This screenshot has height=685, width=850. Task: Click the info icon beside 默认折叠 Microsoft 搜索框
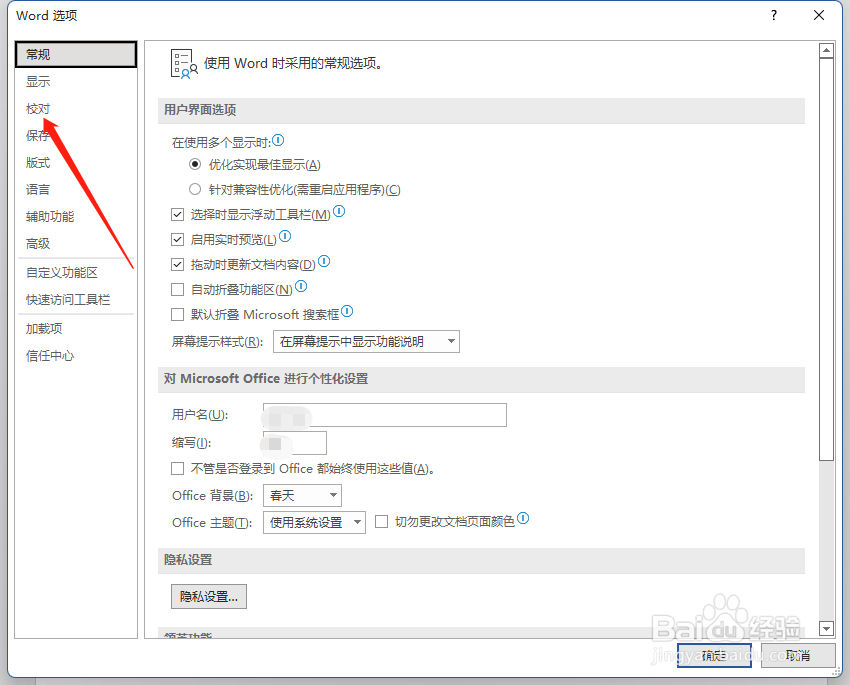(x=347, y=311)
